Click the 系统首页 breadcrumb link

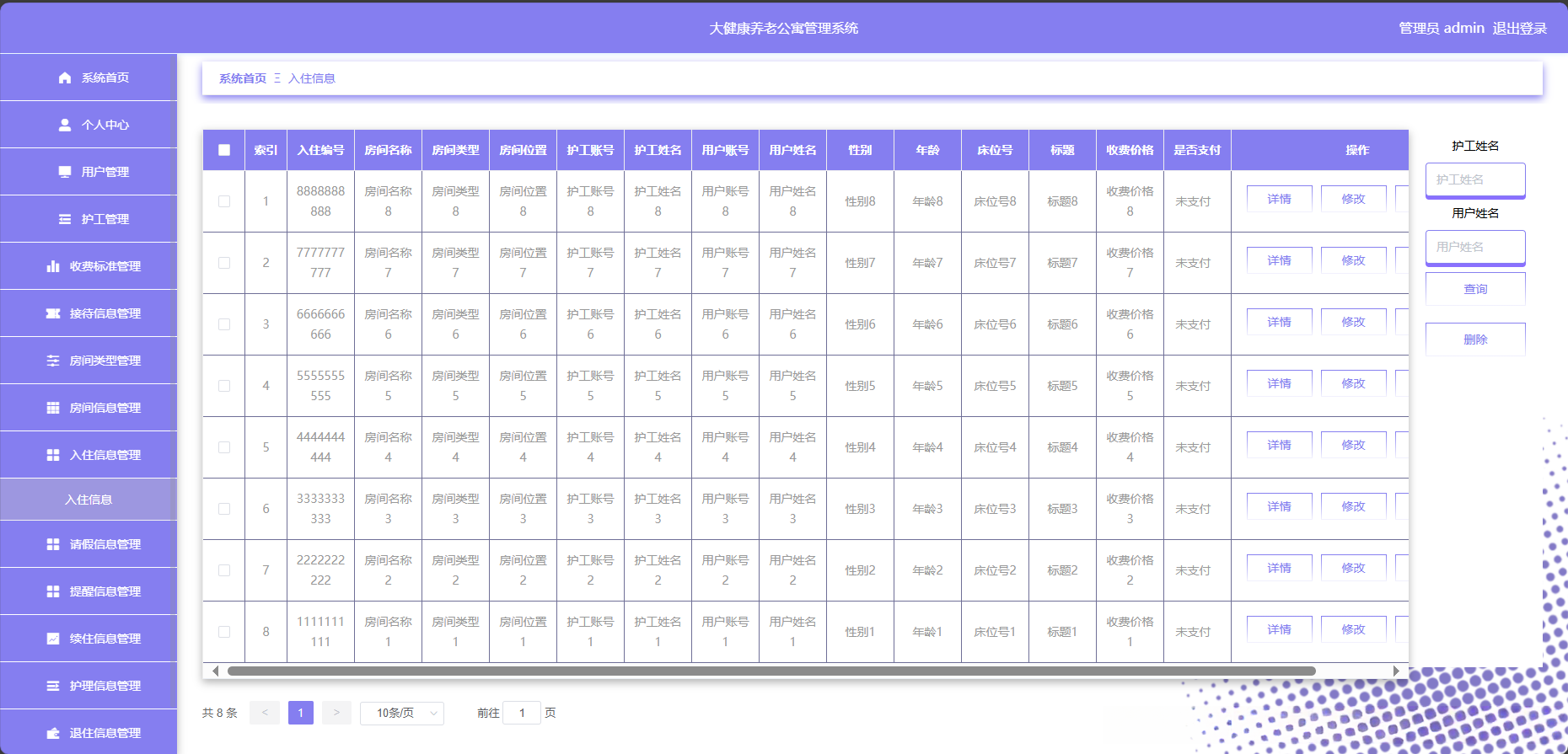coord(243,78)
